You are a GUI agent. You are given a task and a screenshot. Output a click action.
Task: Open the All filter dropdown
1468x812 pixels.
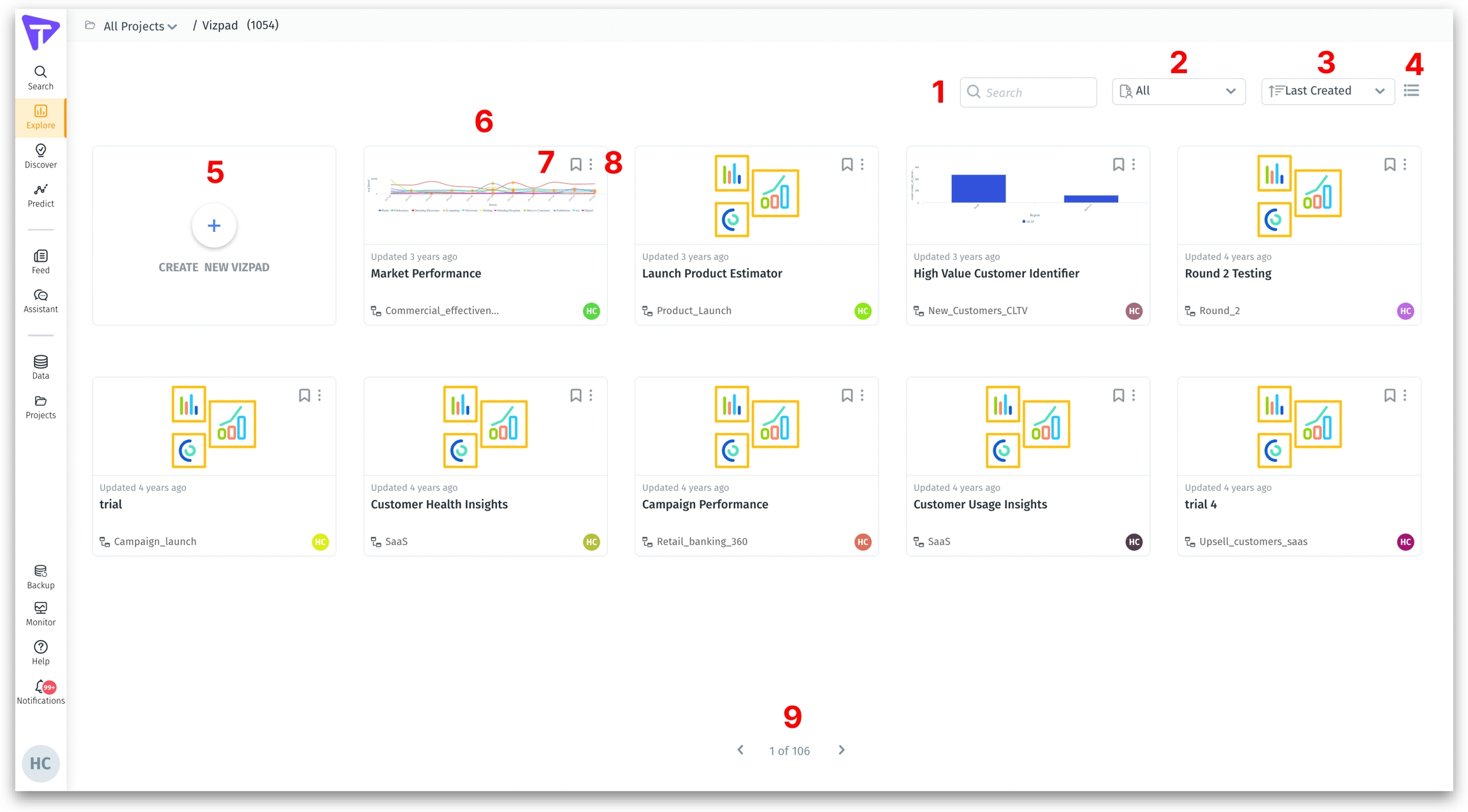1178,92
